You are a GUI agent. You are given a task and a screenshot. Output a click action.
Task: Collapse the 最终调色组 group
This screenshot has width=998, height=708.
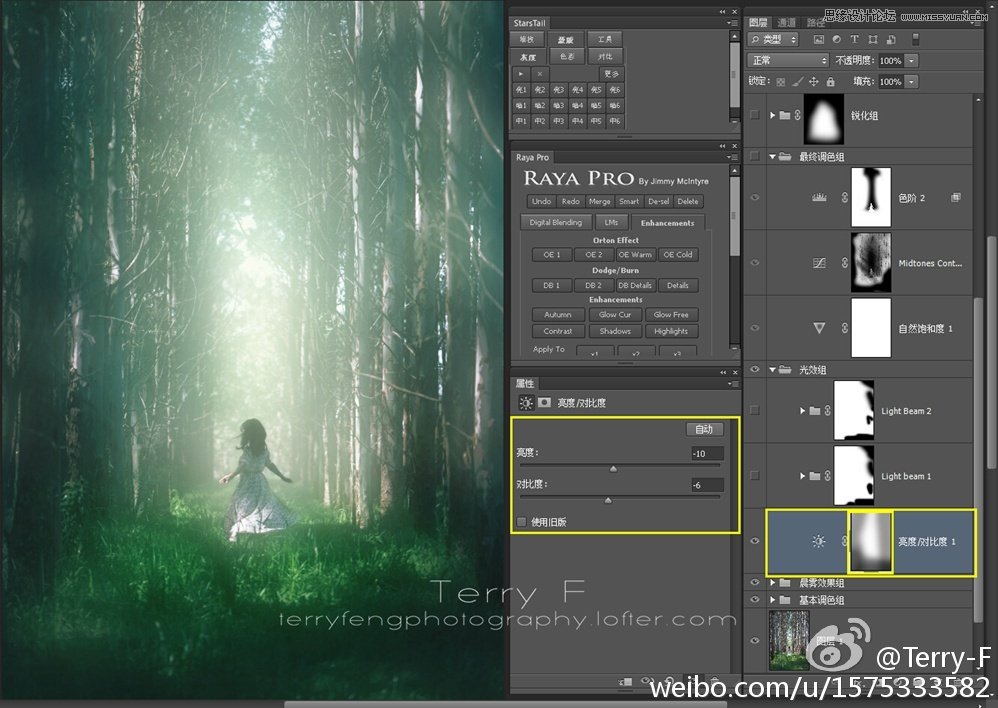pos(773,157)
